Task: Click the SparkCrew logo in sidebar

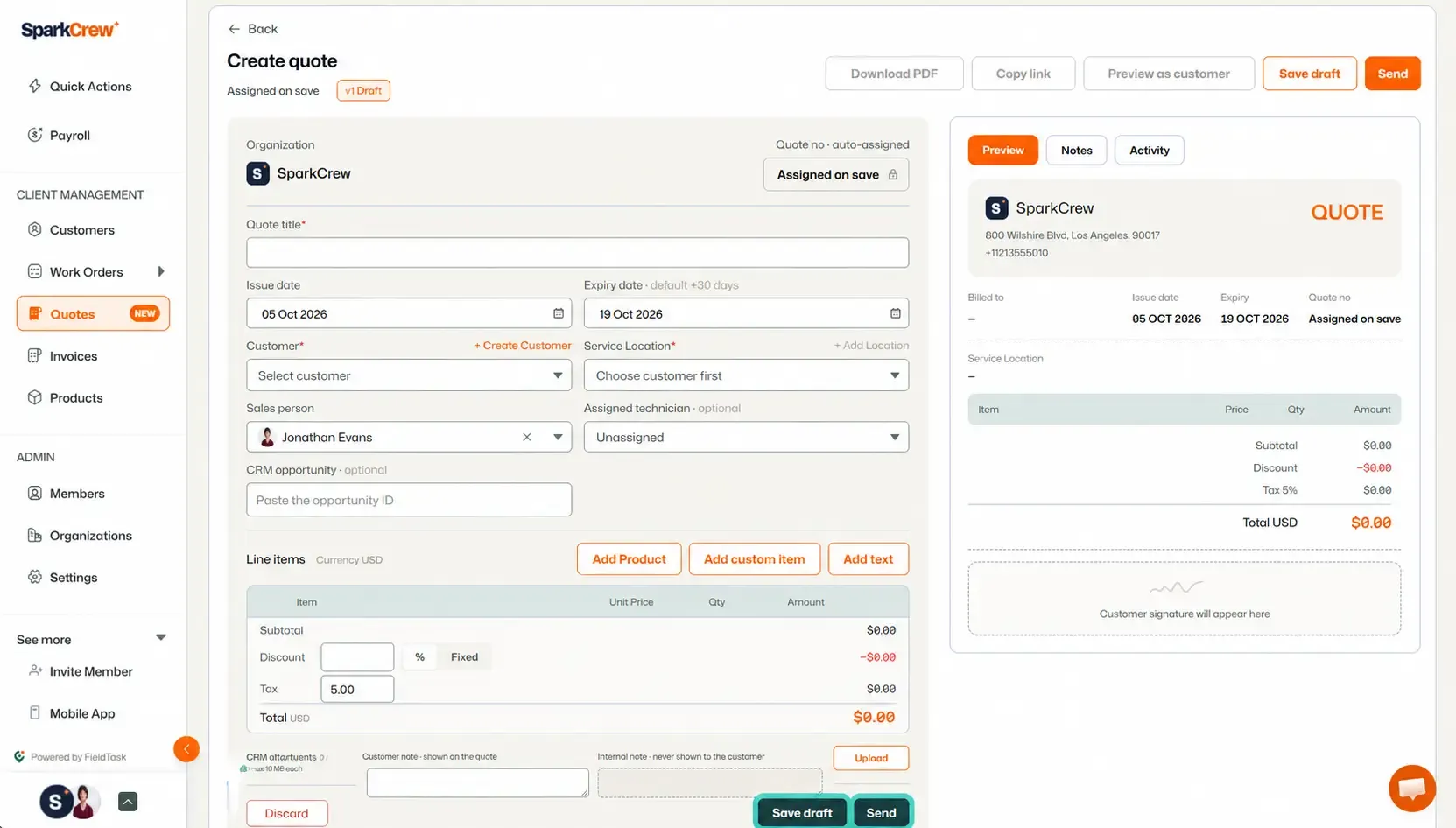Action: point(70,30)
